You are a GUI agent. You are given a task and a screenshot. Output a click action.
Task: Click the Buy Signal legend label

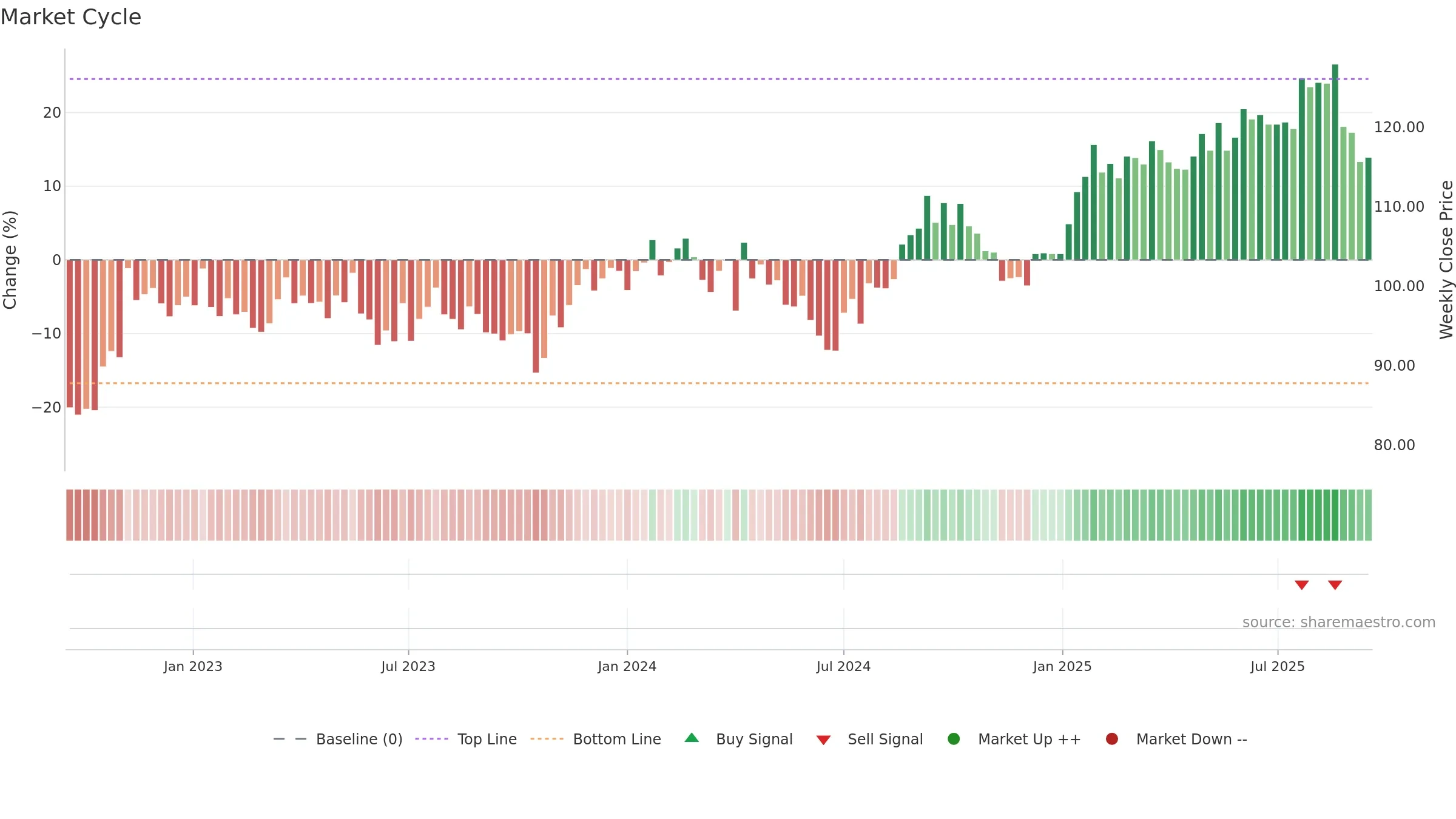point(754,739)
